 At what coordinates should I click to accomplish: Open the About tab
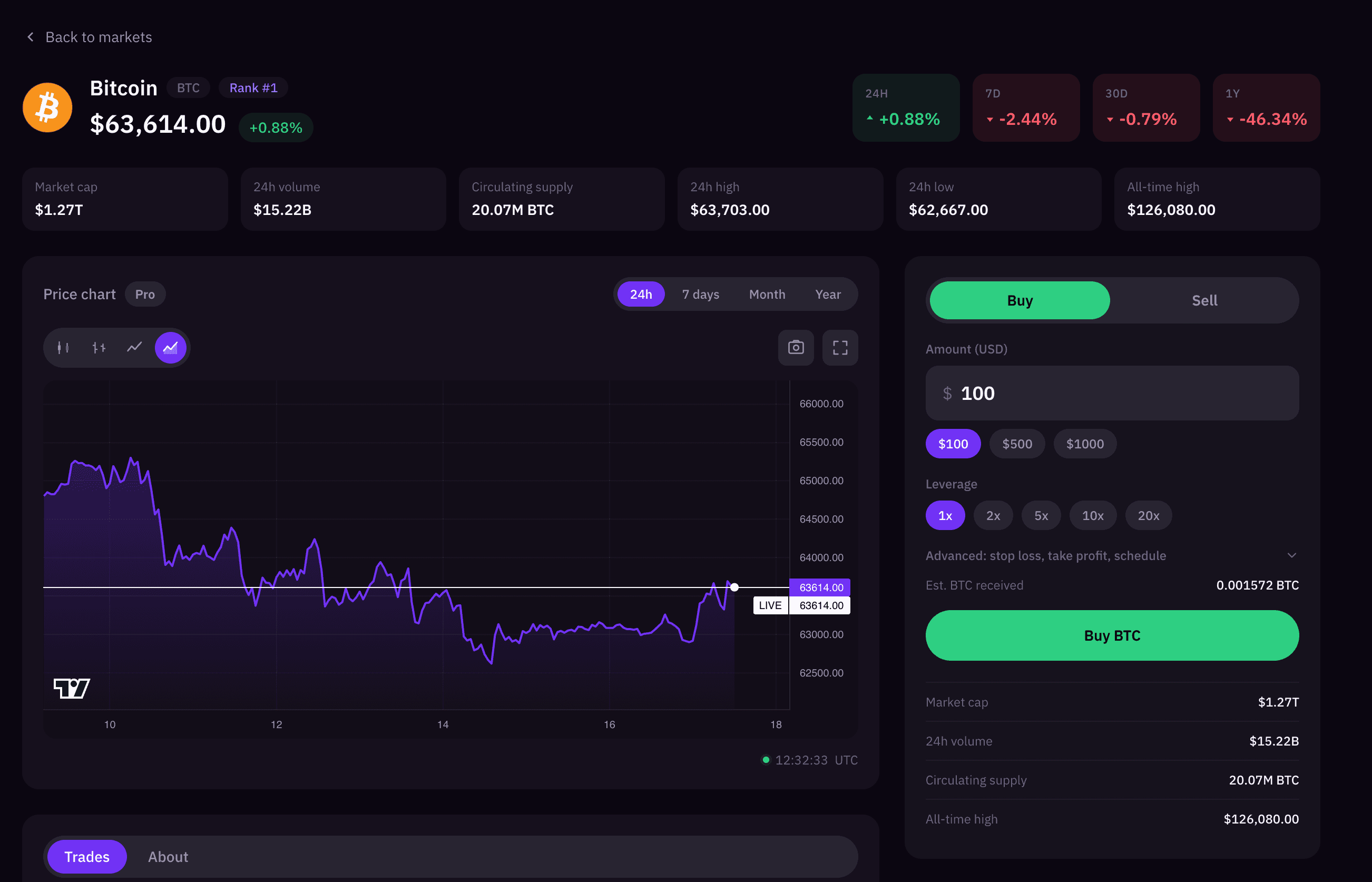coord(168,857)
